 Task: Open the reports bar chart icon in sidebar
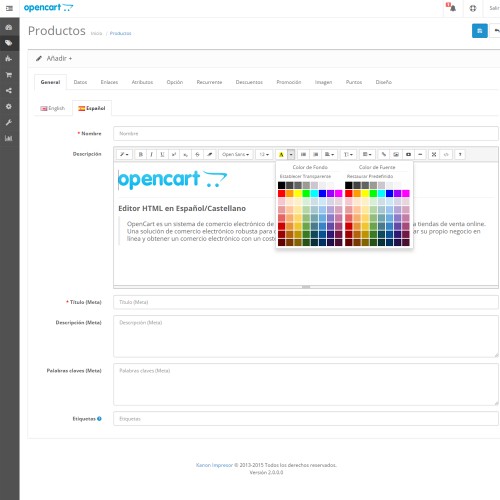[x=9, y=138]
